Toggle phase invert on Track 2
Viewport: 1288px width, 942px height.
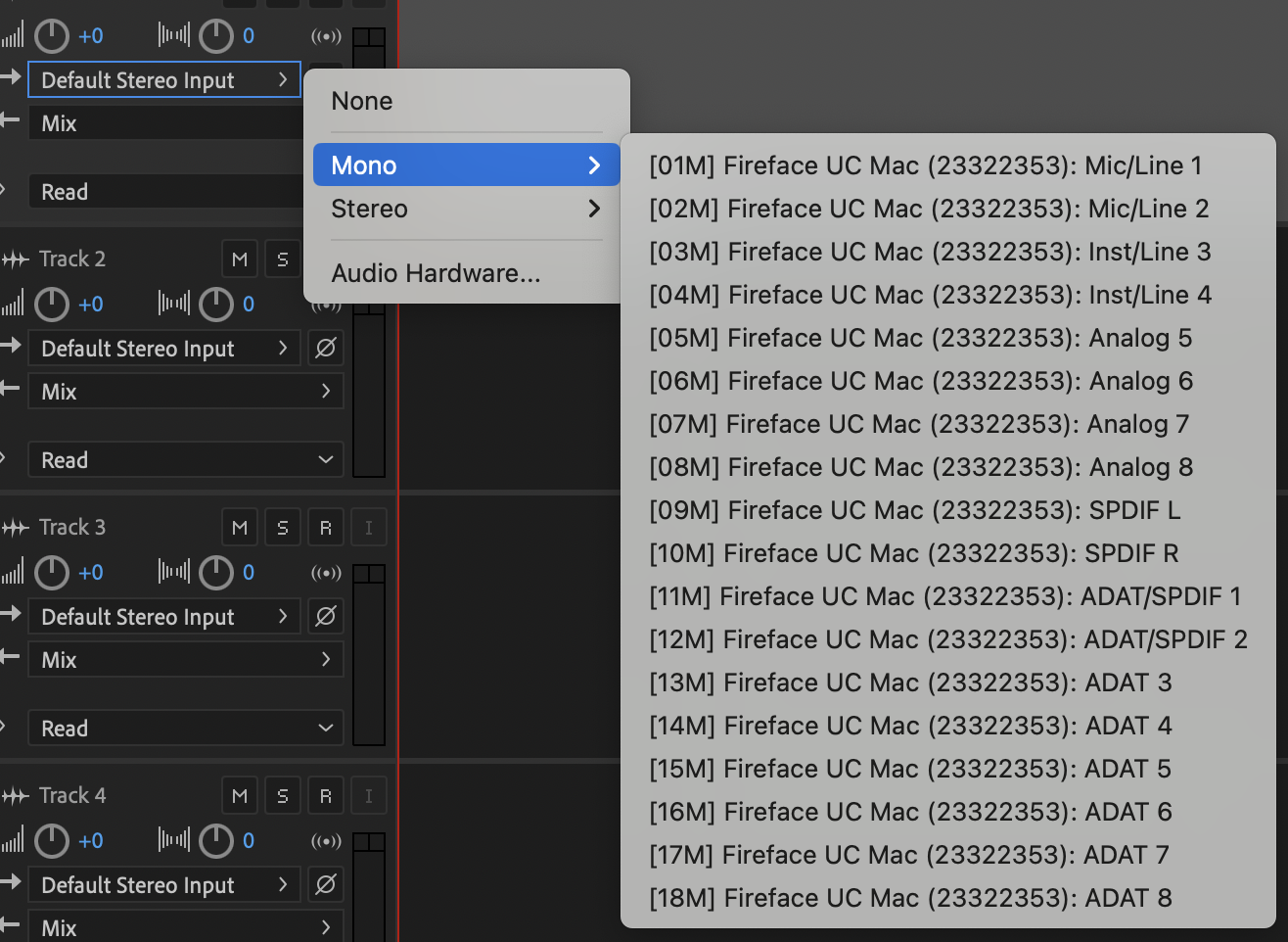(x=326, y=349)
